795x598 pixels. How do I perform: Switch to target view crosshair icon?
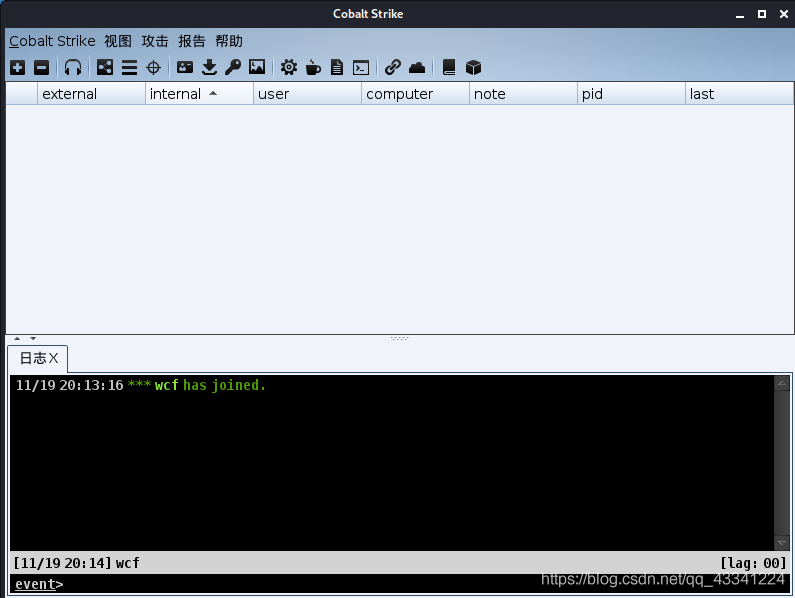tap(153, 67)
